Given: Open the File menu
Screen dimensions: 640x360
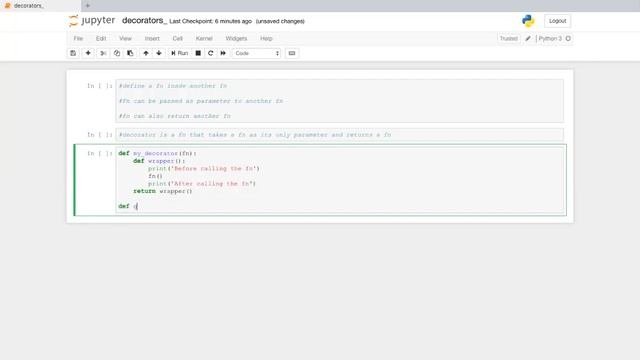Looking at the screenshot, I should click(x=78, y=38).
